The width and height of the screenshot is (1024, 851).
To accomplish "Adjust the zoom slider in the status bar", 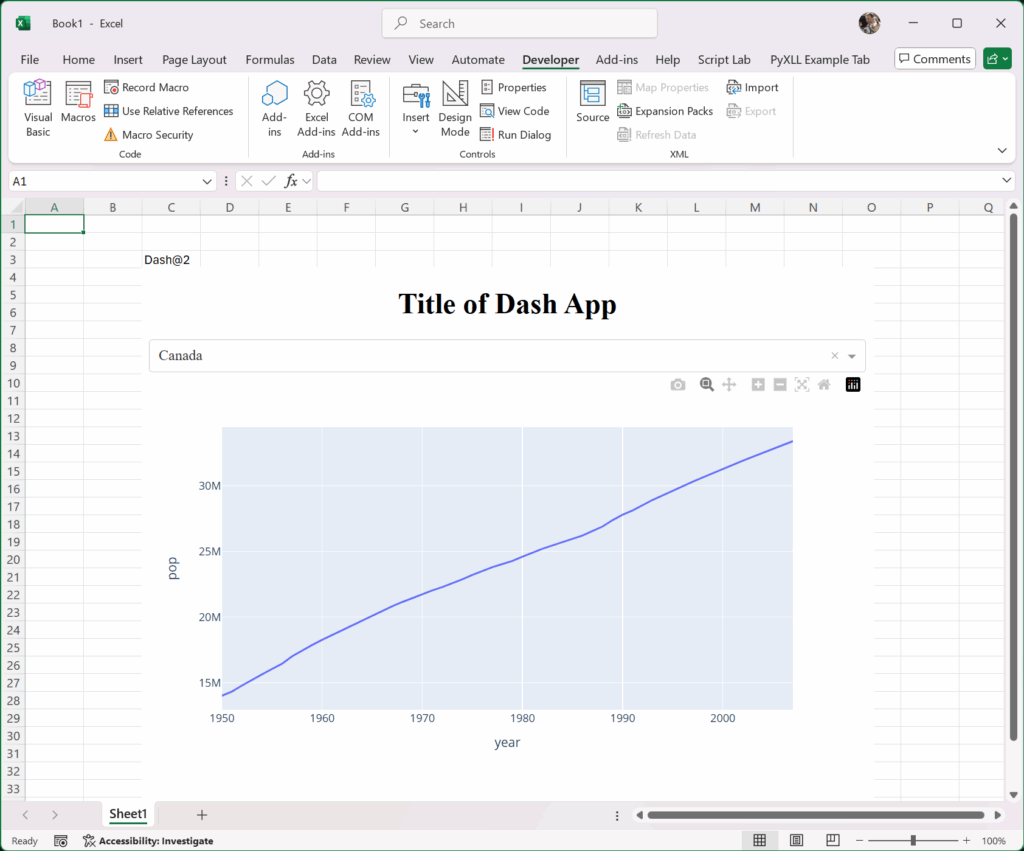I will coord(912,841).
